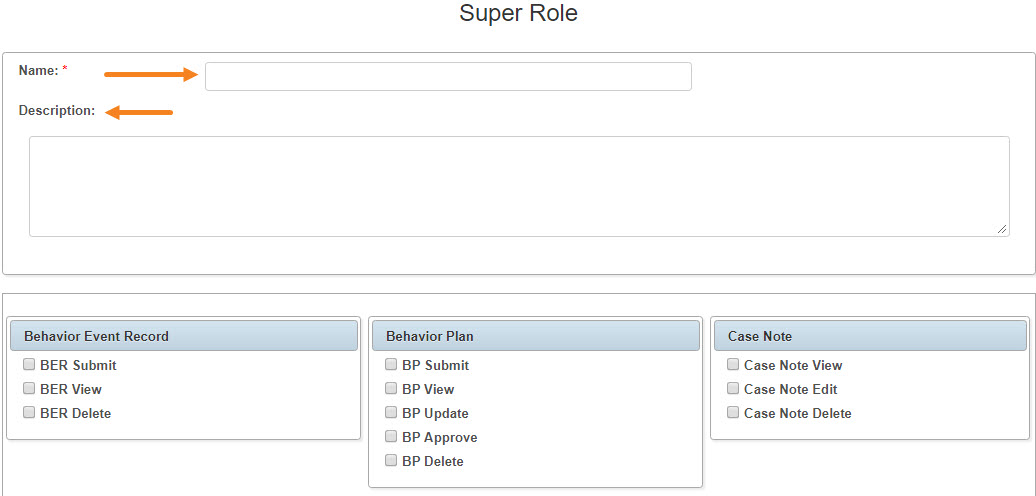Click the Description field label

(x=57, y=111)
